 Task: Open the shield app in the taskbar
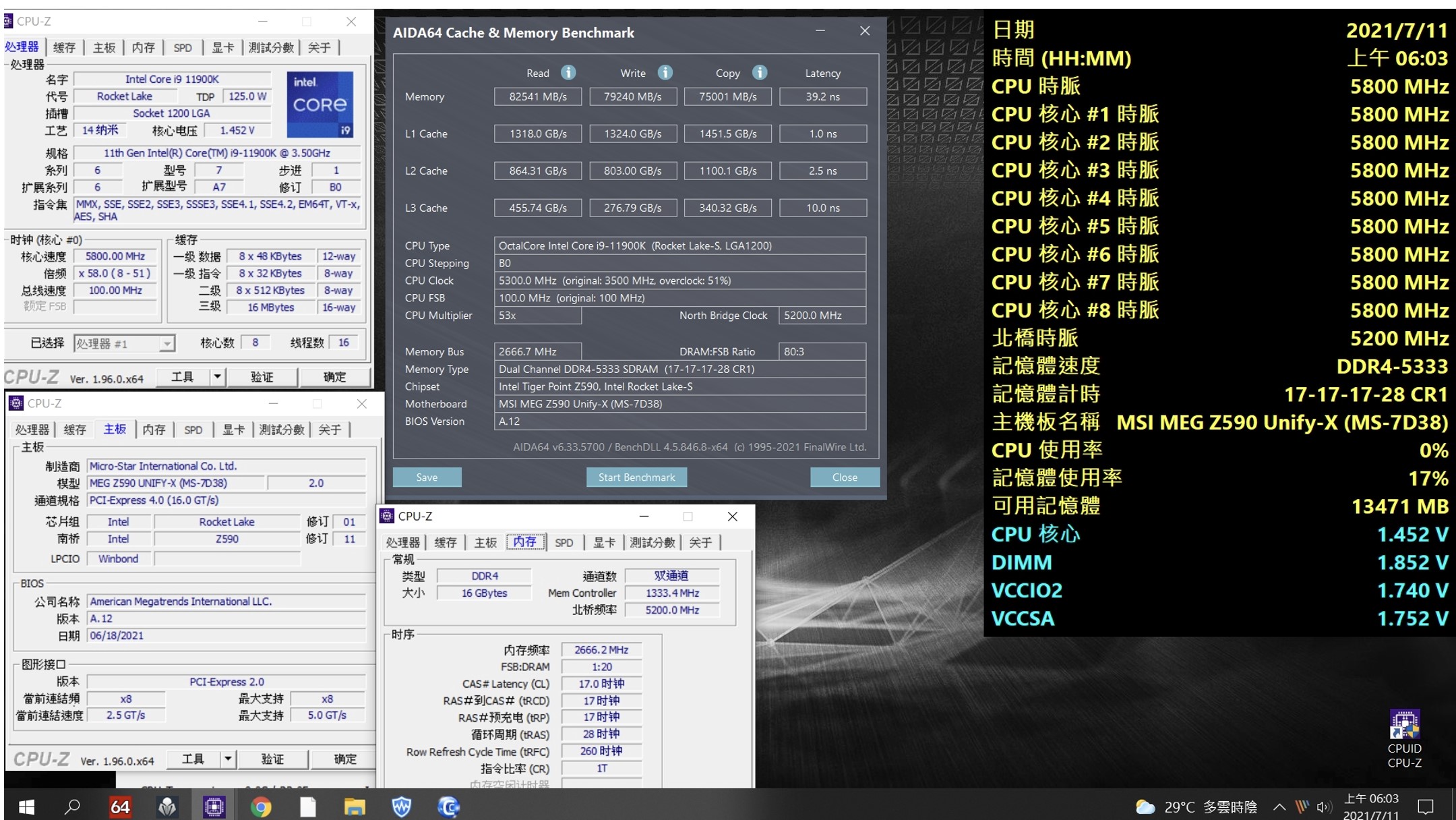click(x=402, y=807)
